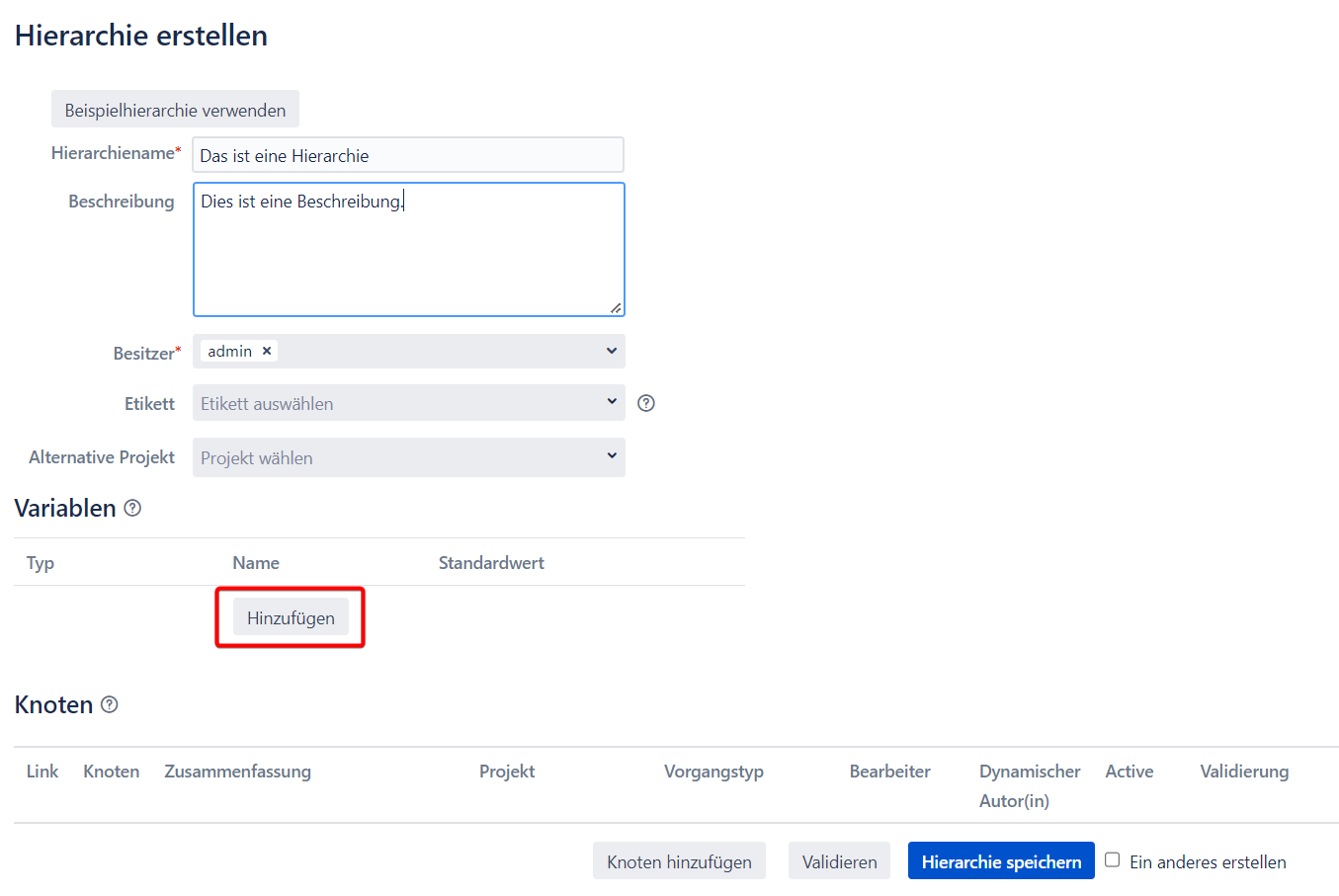Click help icon next to Etikett field
This screenshot has height=896, width=1339.
(646, 403)
